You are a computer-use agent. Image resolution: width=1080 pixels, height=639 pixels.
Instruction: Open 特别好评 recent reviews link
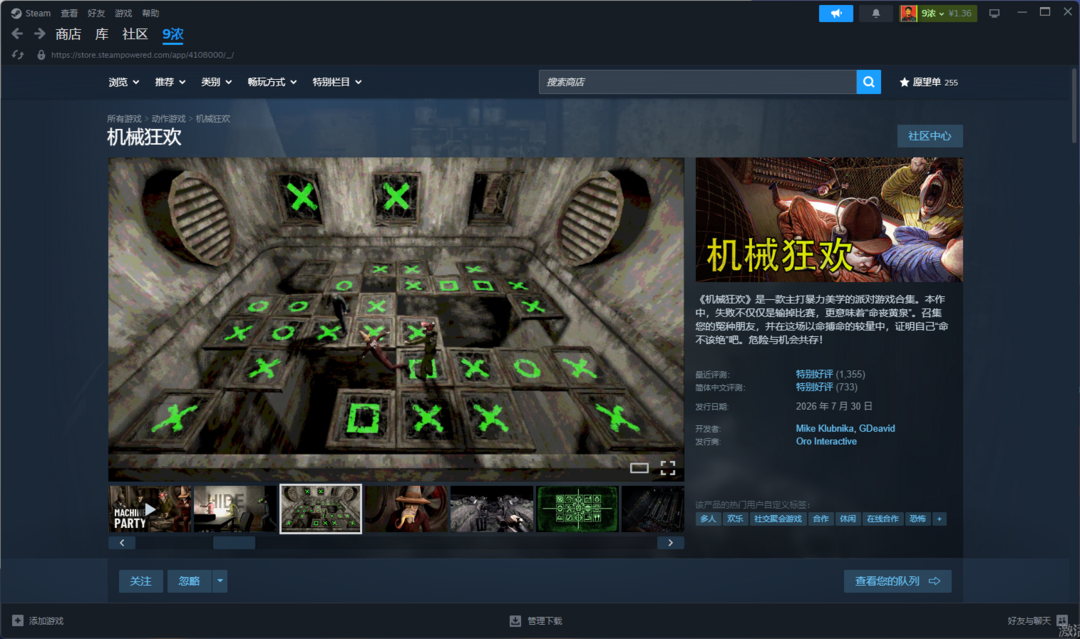pos(814,374)
